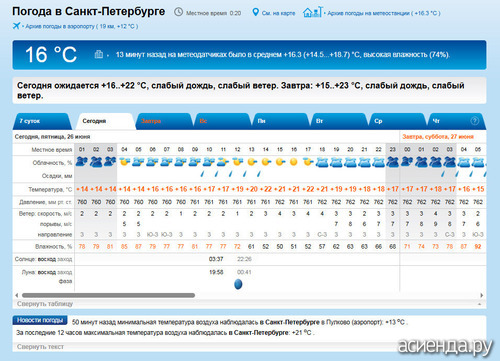
Task: Click the Сегодня, пятница, 26 июня header
Action: coord(52,137)
